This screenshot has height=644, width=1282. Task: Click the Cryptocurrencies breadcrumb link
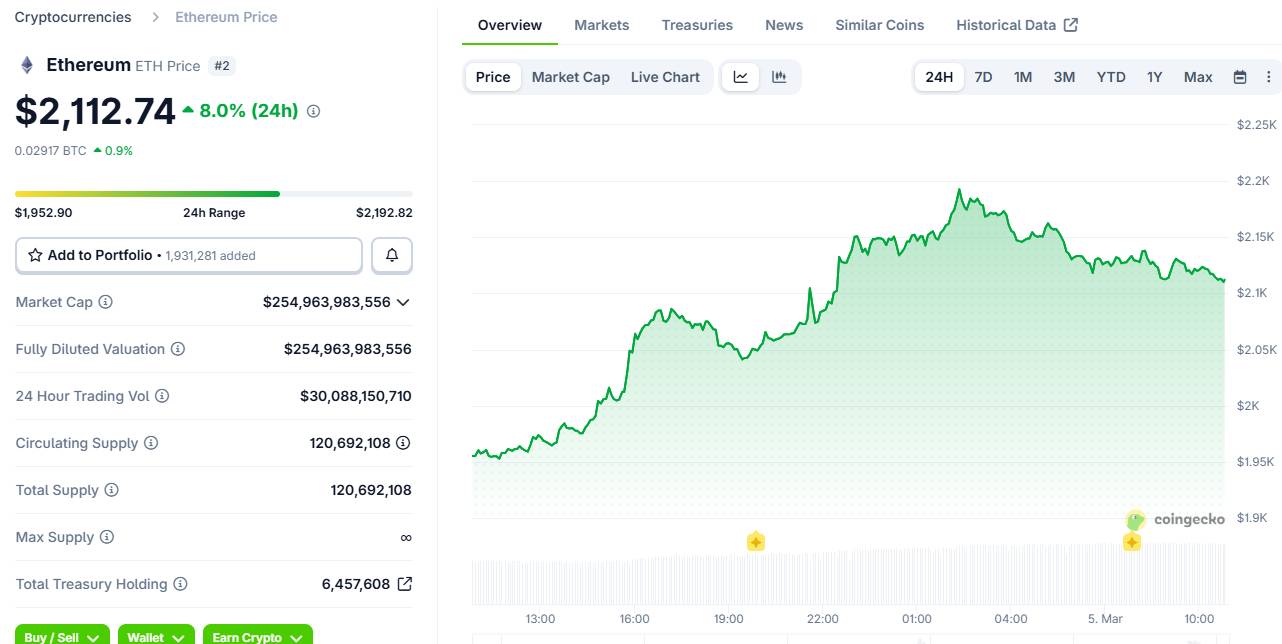(x=71, y=17)
